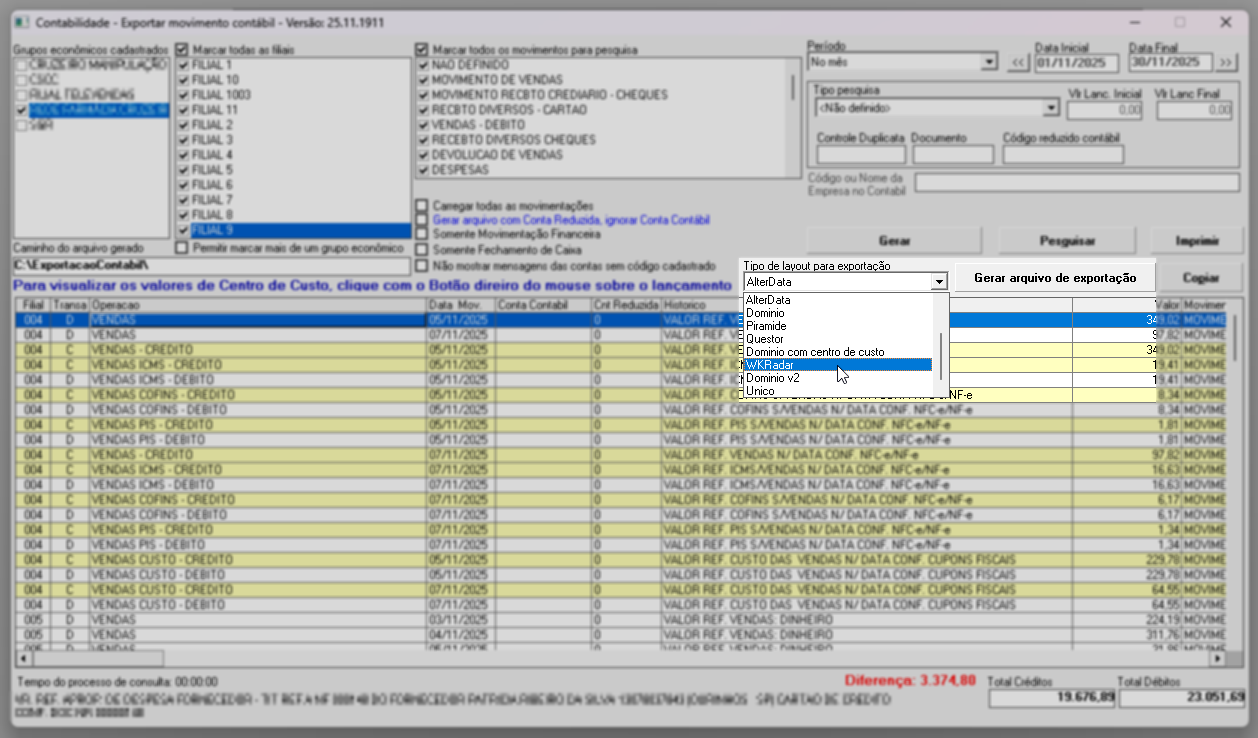Viewport: 1258px width, 738px height.
Task: Click the grid's right horizontal scroll arrow
Action: click(x=1217, y=659)
